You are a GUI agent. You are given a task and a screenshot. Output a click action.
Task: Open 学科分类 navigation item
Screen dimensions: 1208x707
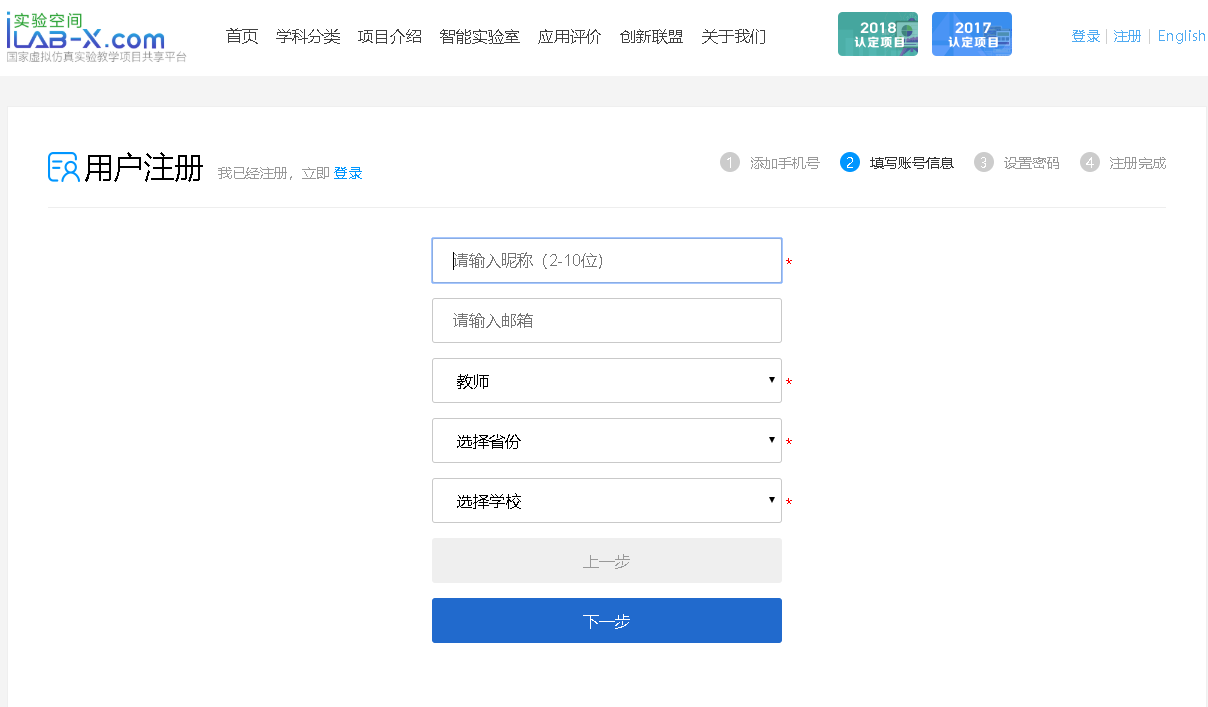coord(308,37)
